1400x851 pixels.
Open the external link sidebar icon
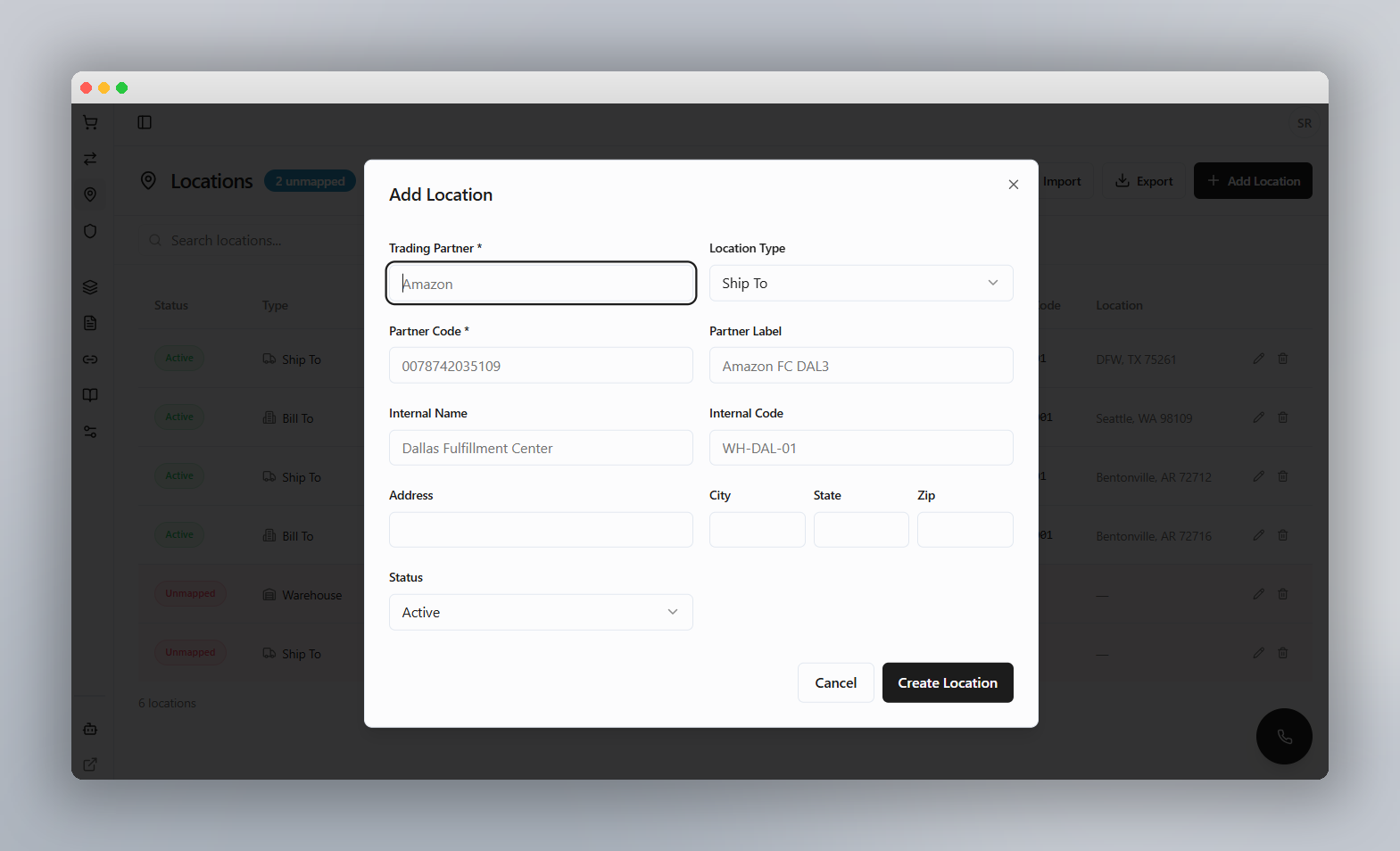(x=90, y=764)
